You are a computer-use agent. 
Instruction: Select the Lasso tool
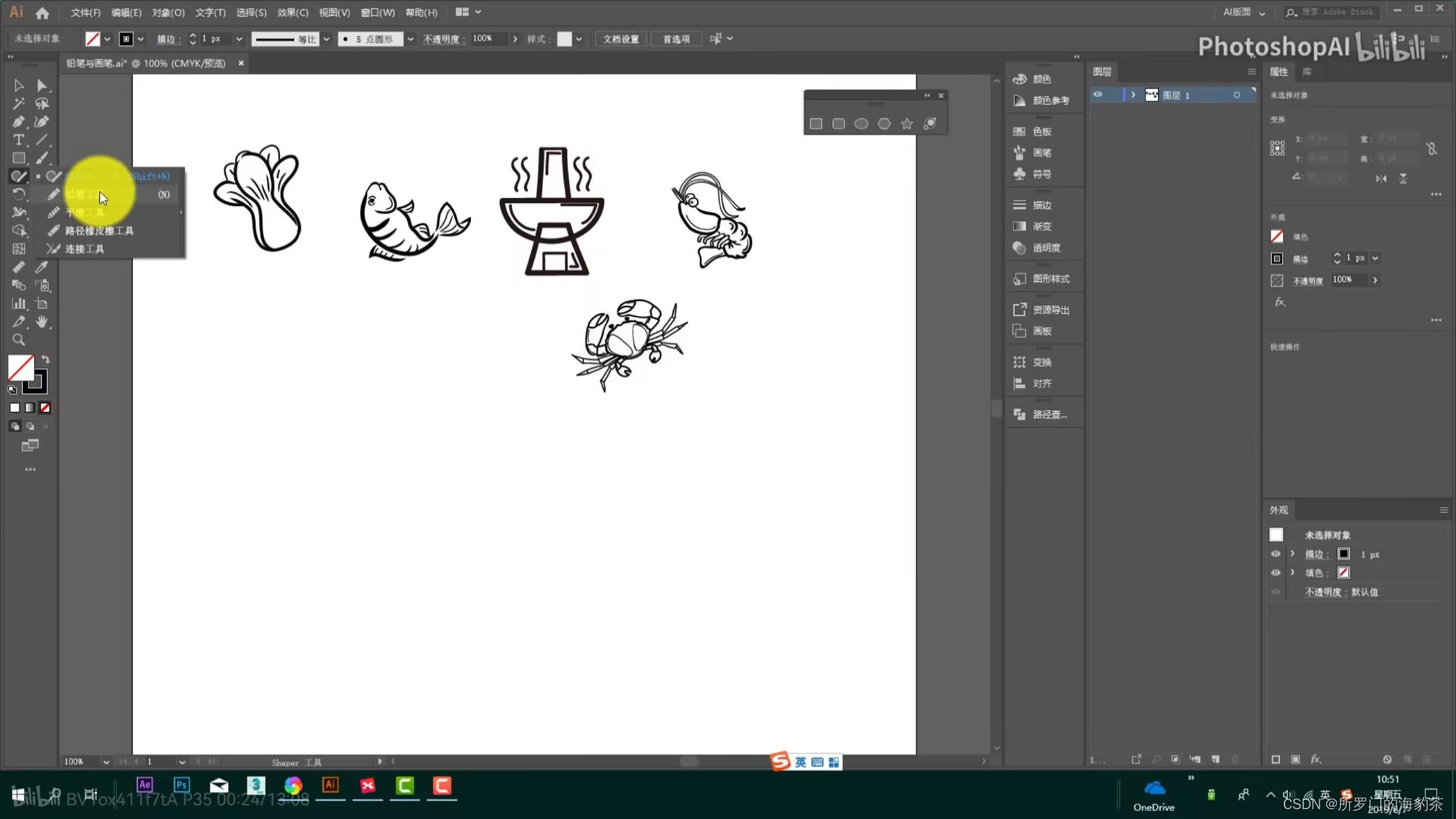pos(42,104)
